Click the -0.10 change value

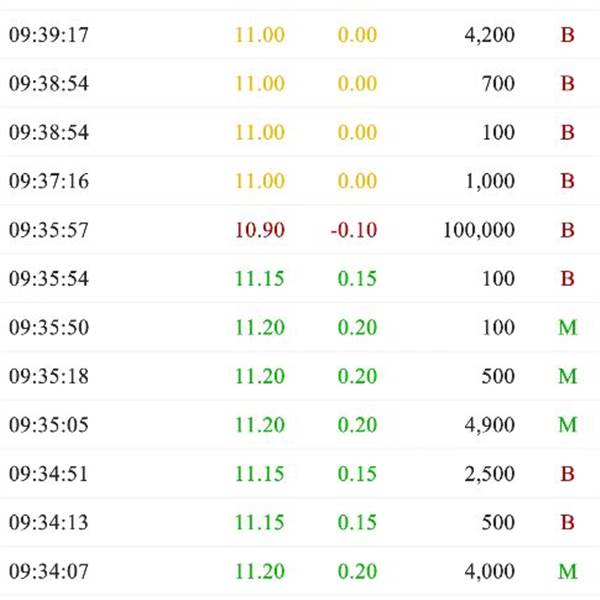[x=353, y=230]
